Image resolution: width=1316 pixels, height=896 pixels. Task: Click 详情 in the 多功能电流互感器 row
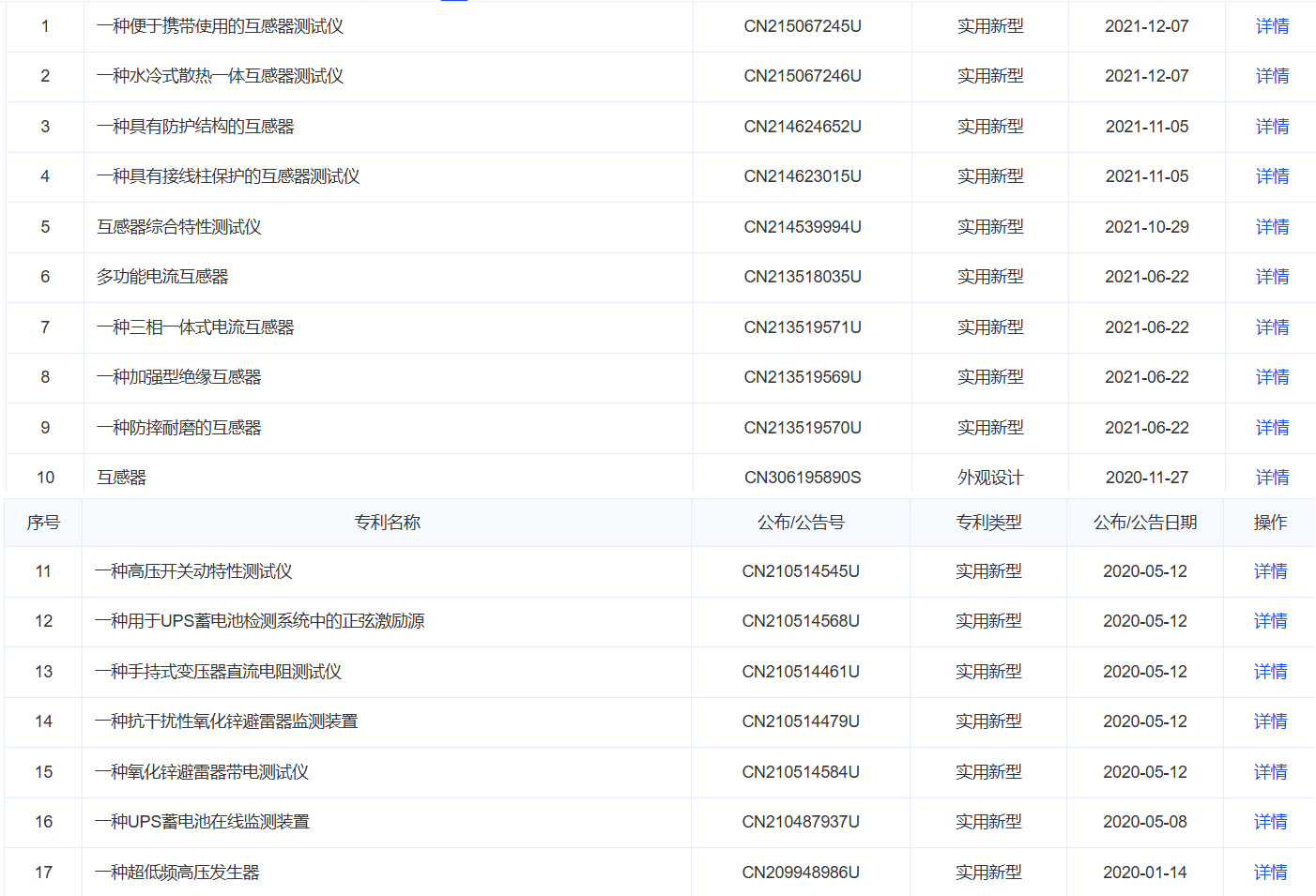(x=1272, y=277)
